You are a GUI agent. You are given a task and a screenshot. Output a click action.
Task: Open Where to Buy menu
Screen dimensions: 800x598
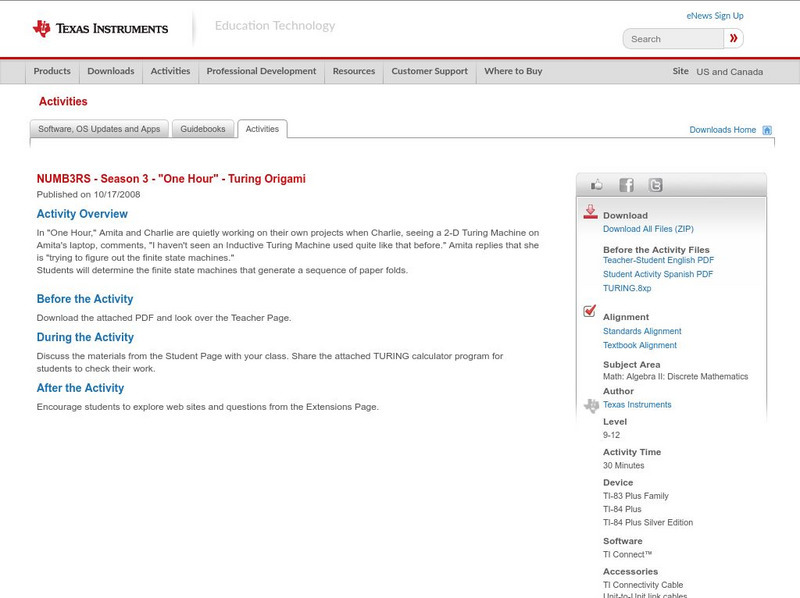point(513,71)
